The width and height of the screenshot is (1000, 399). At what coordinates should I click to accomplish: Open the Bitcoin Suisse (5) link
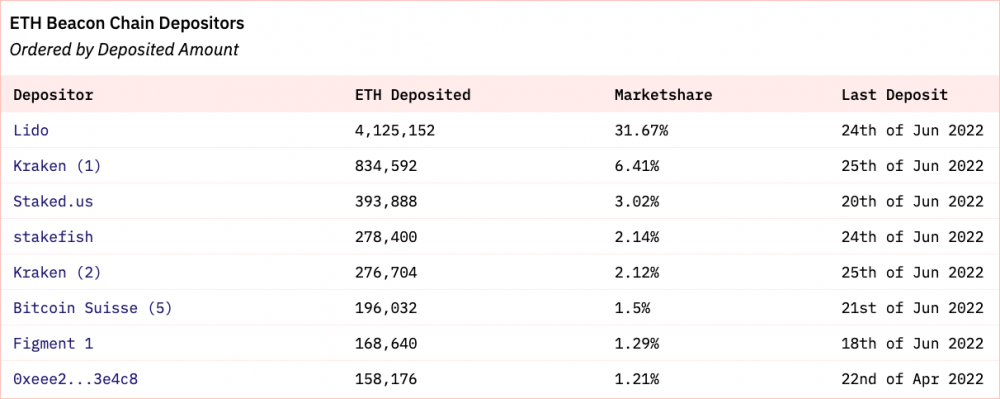[x=92, y=308]
